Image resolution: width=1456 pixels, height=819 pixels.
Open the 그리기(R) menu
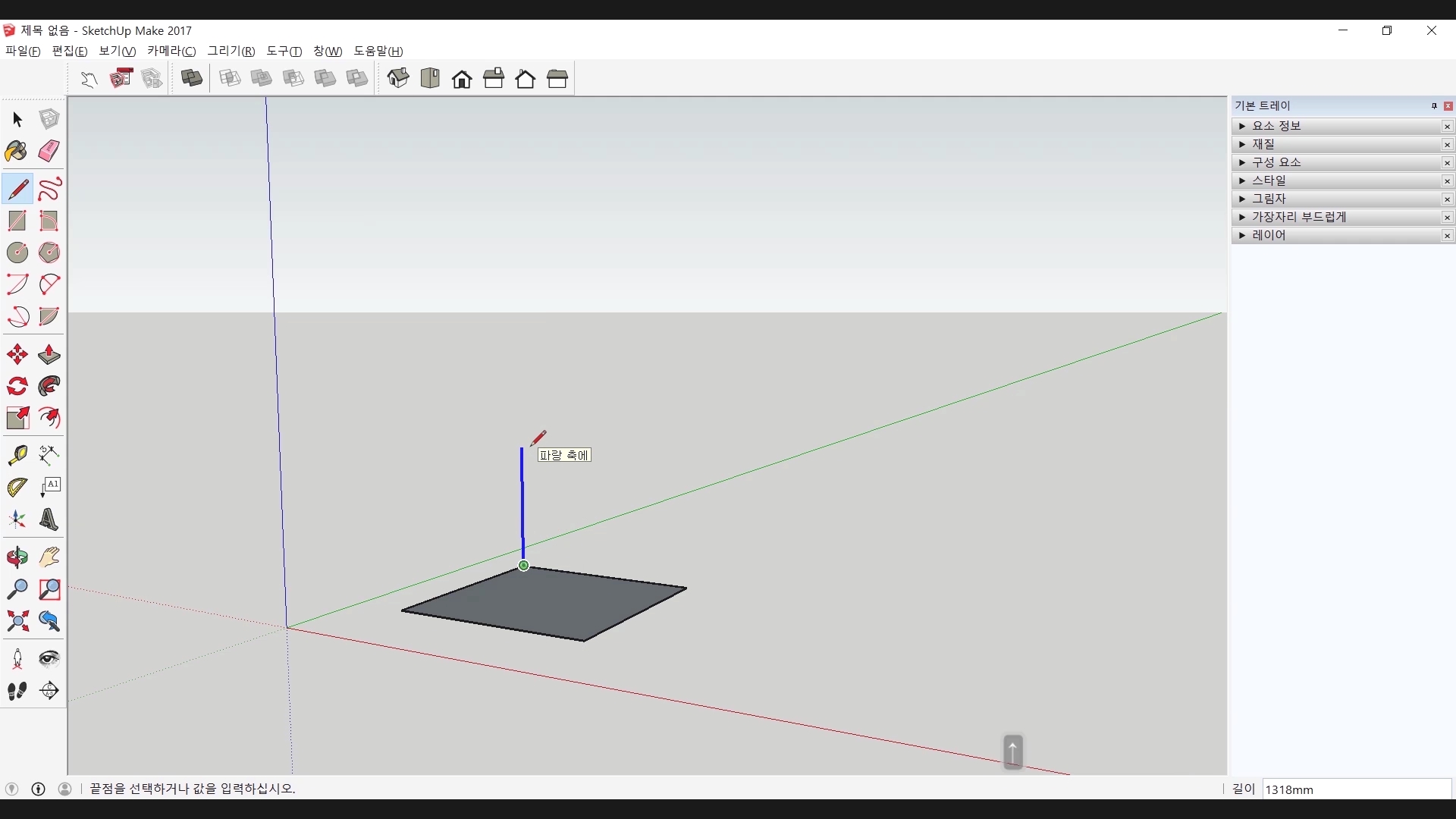click(231, 51)
